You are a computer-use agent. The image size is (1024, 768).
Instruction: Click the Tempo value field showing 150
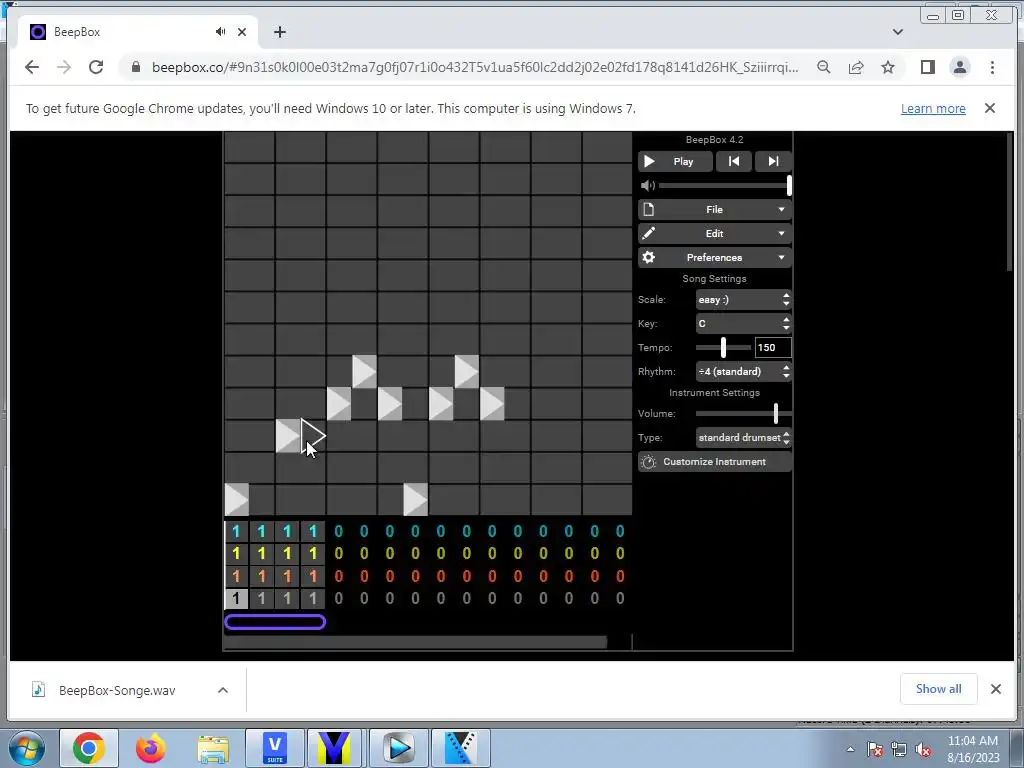(773, 347)
